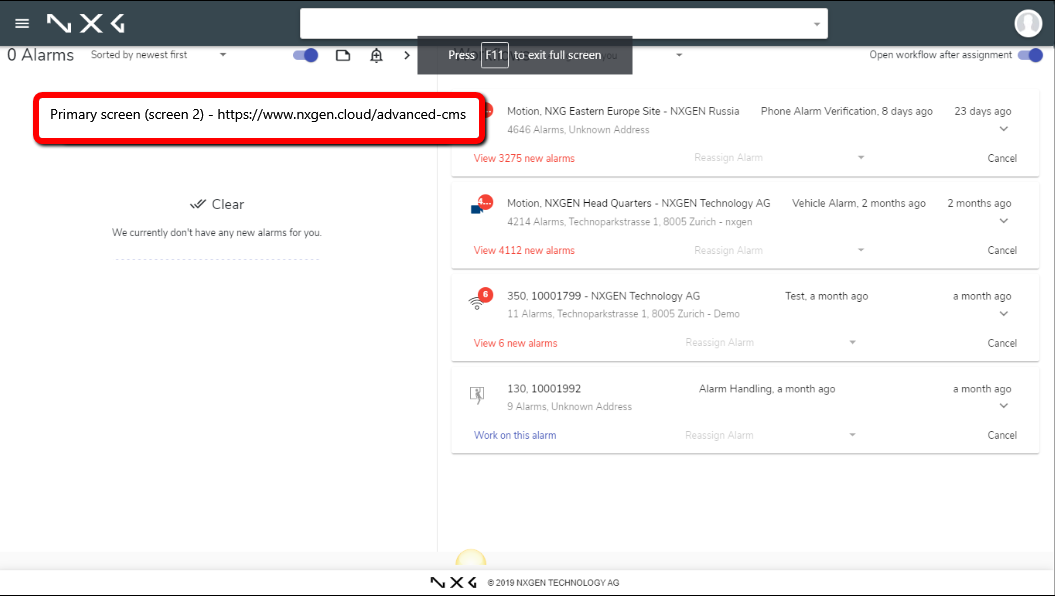Screen dimensions: 1055x596
Task: Open the user profile avatar
Action: tap(1028, 24)
